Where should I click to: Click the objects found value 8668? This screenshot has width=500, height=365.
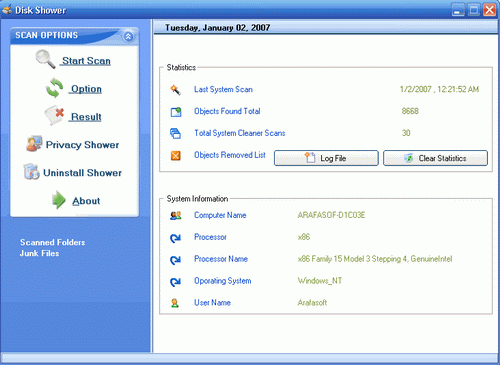[410, 111]
